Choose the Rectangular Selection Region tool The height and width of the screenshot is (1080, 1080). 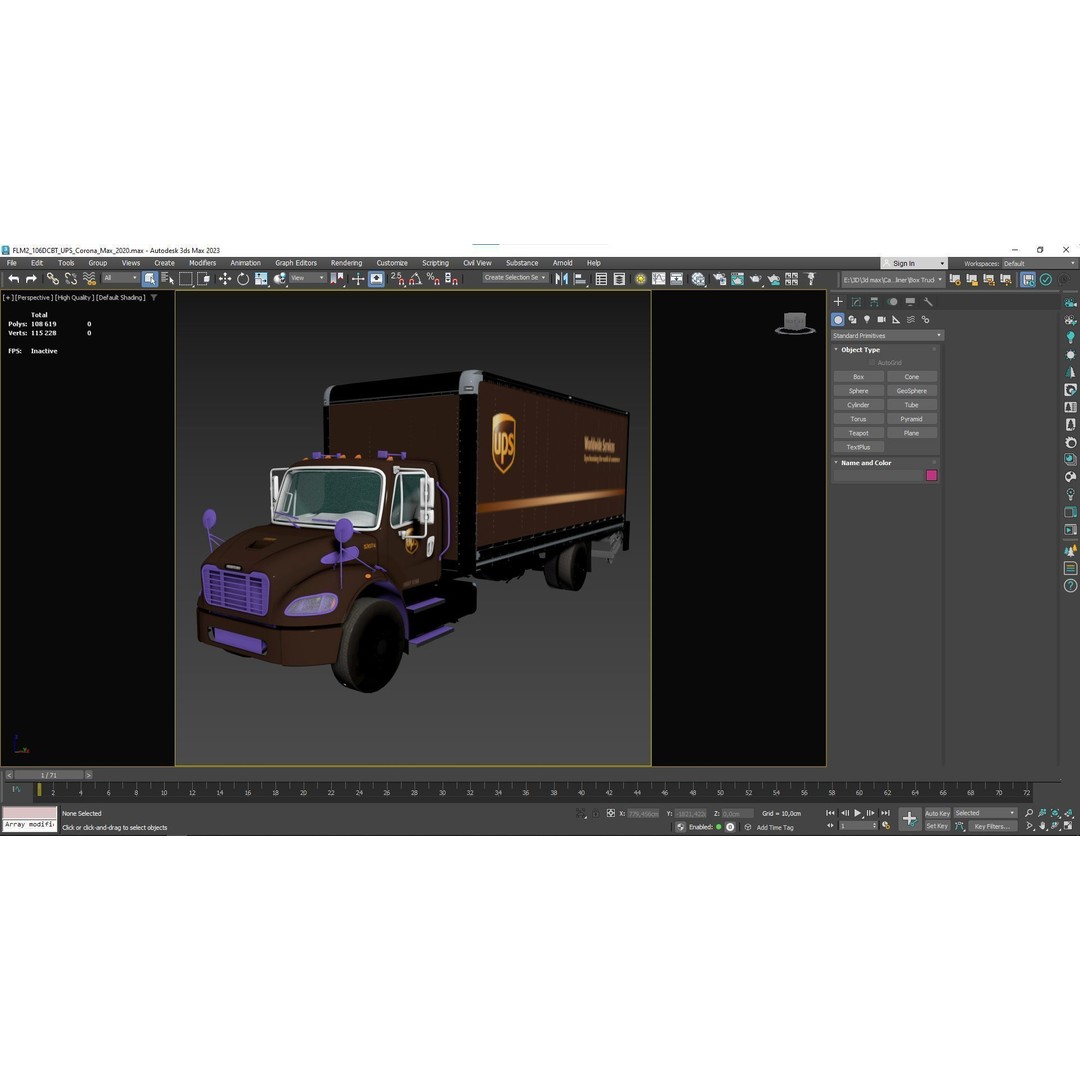tap(185, 279)
